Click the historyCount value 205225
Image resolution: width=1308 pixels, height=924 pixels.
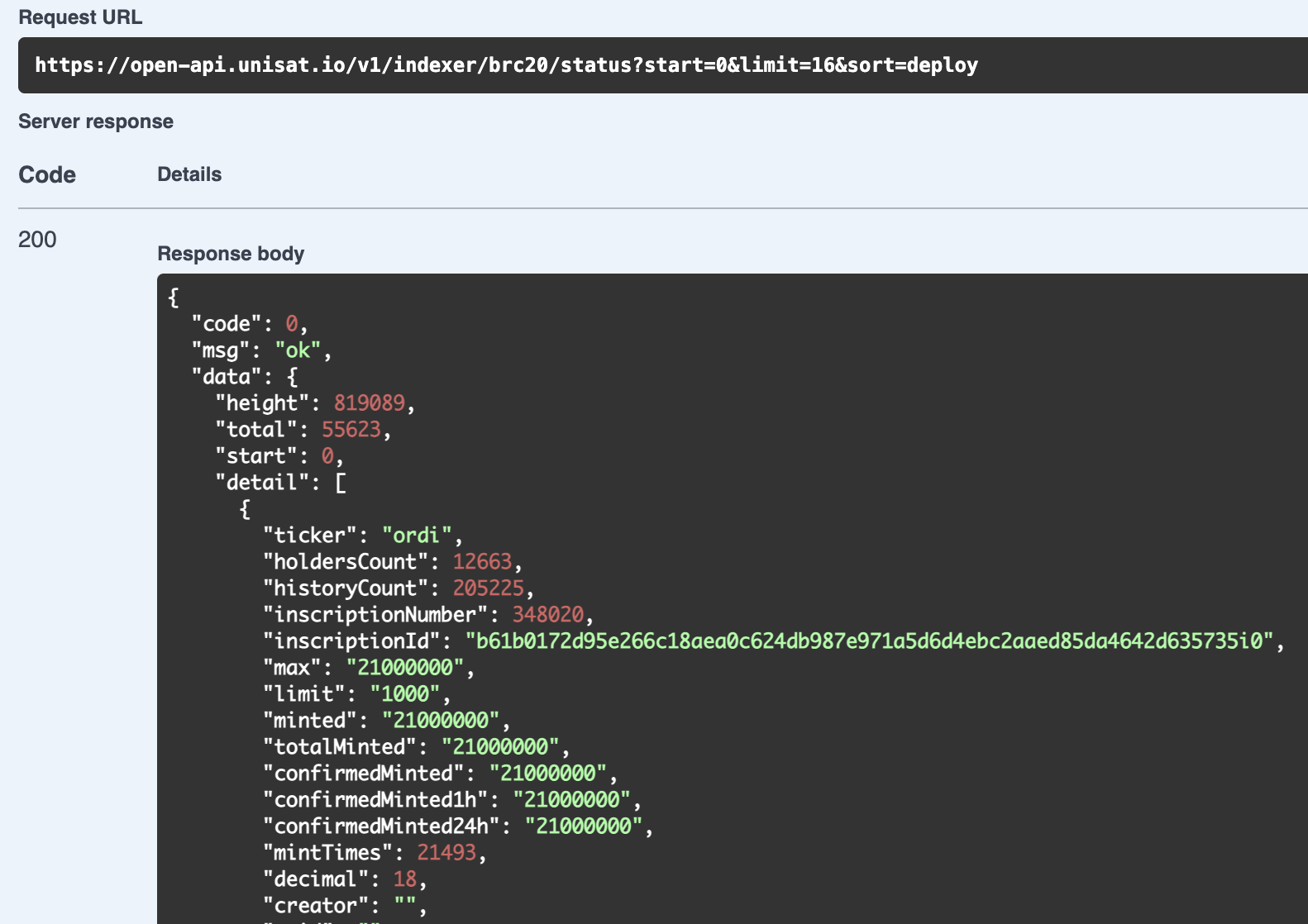pyautogui.click(x=488, y=588)
